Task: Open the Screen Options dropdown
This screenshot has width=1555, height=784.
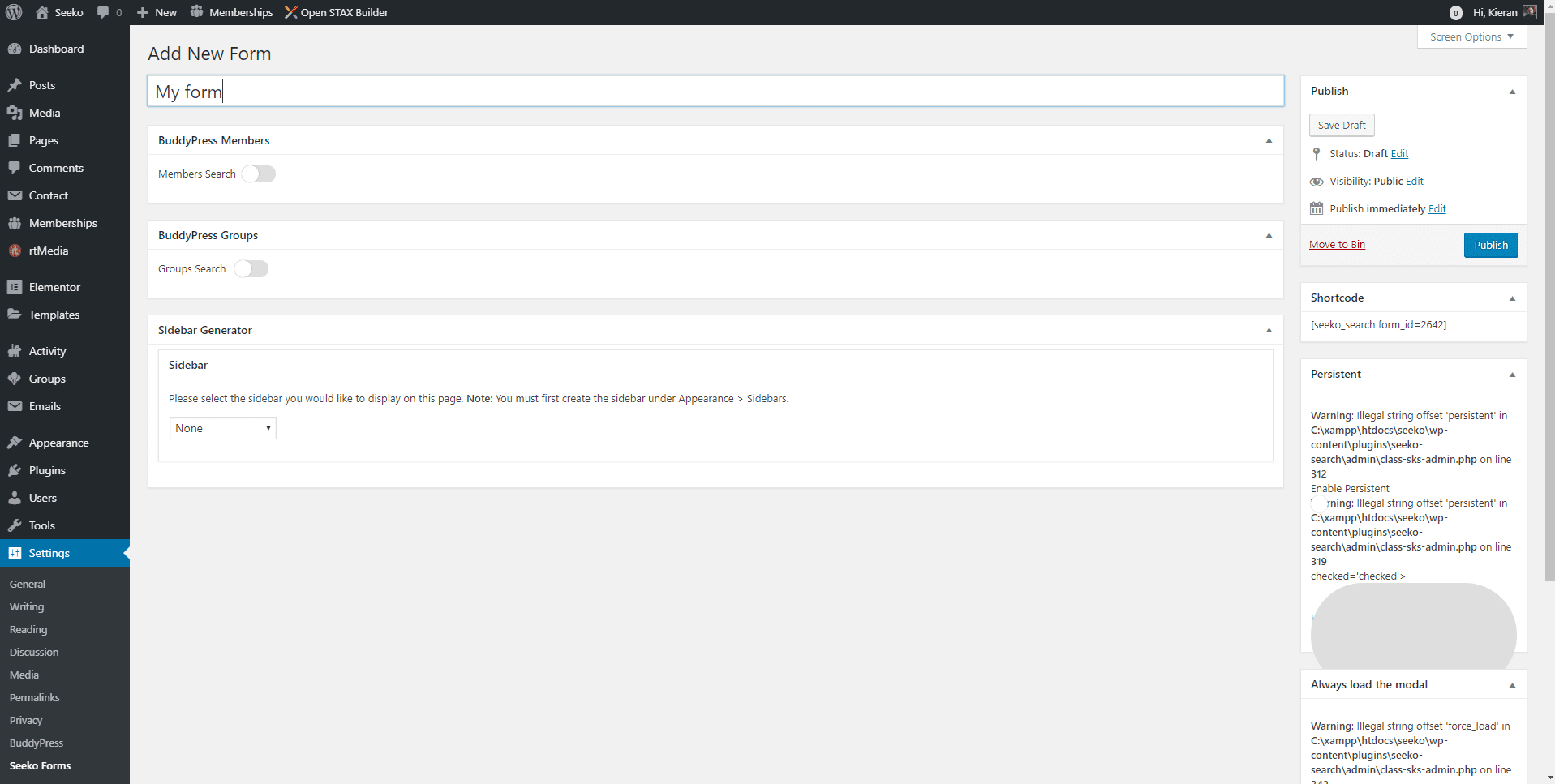Action: 1471,36
